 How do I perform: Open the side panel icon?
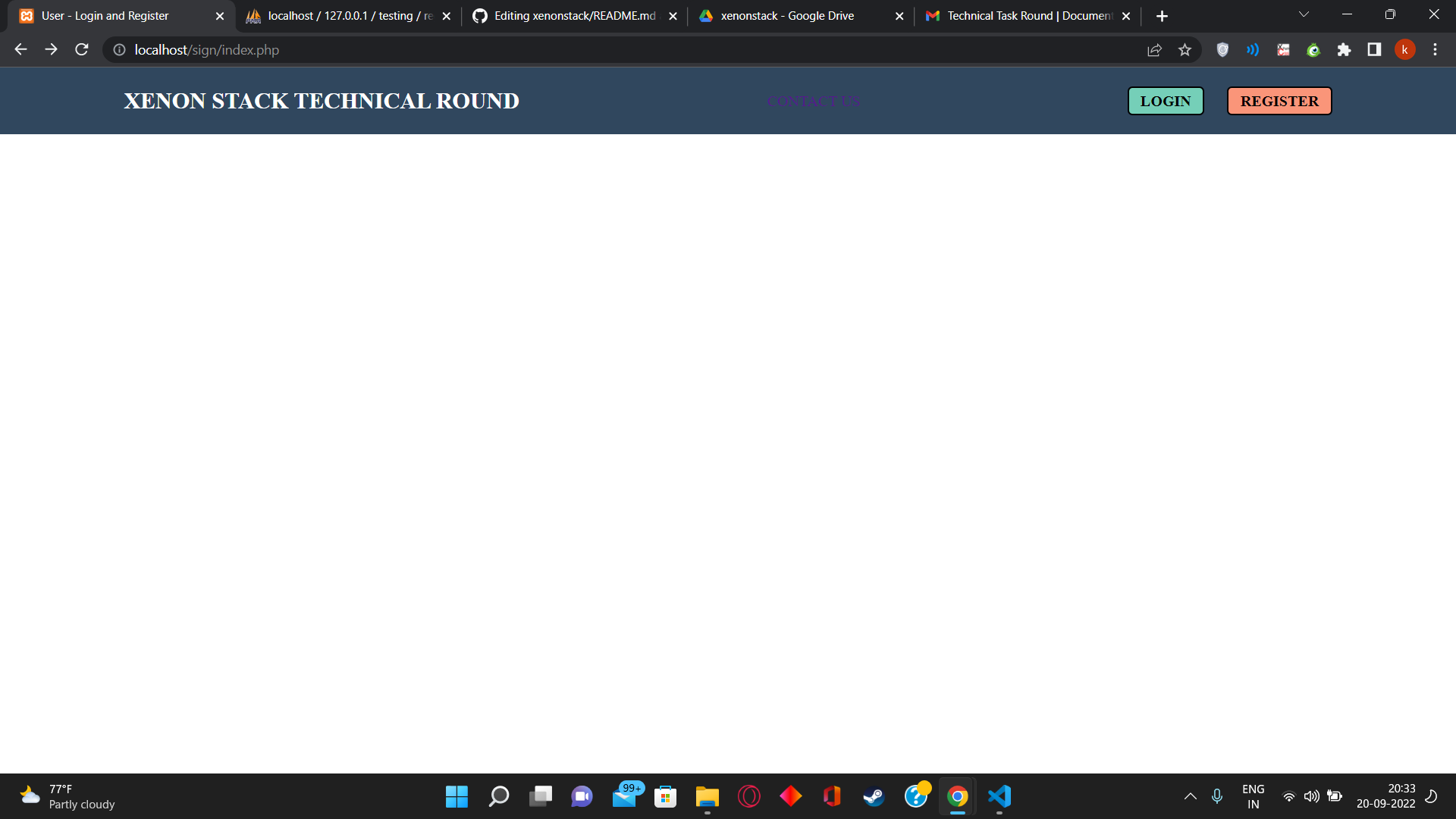(1374, 50)
